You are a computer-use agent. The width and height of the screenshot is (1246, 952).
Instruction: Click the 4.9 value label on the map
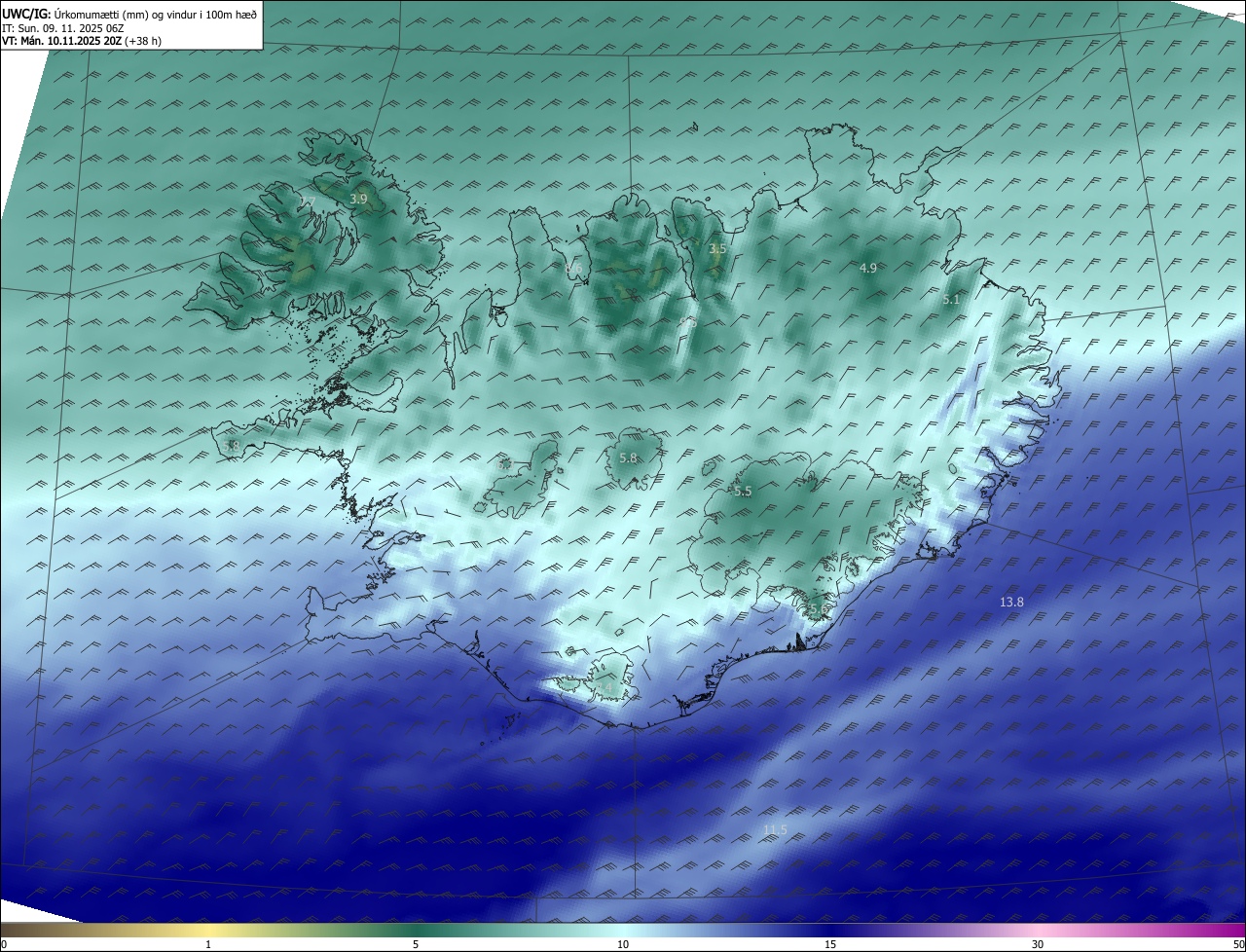point(868,268)
